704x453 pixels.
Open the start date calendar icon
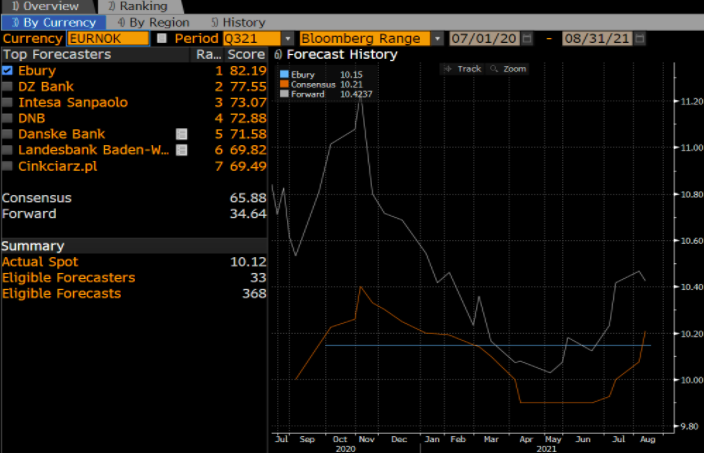pyautogui.click(x=527, y=39)
